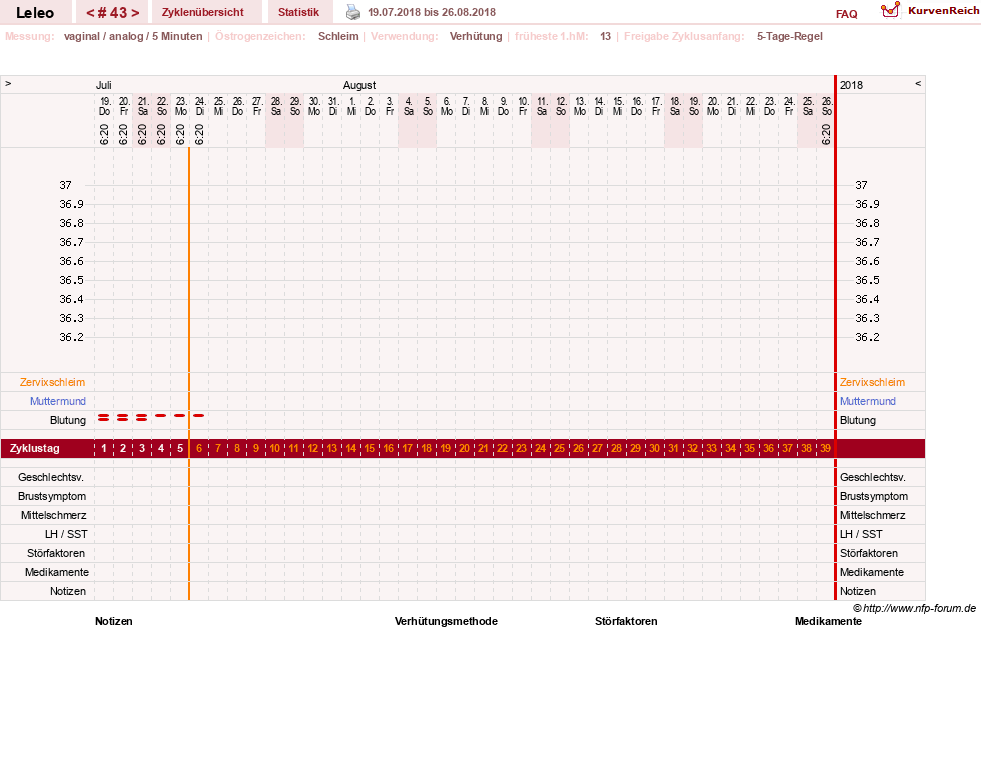Click the right arrow beside Juli

(8, 84)
